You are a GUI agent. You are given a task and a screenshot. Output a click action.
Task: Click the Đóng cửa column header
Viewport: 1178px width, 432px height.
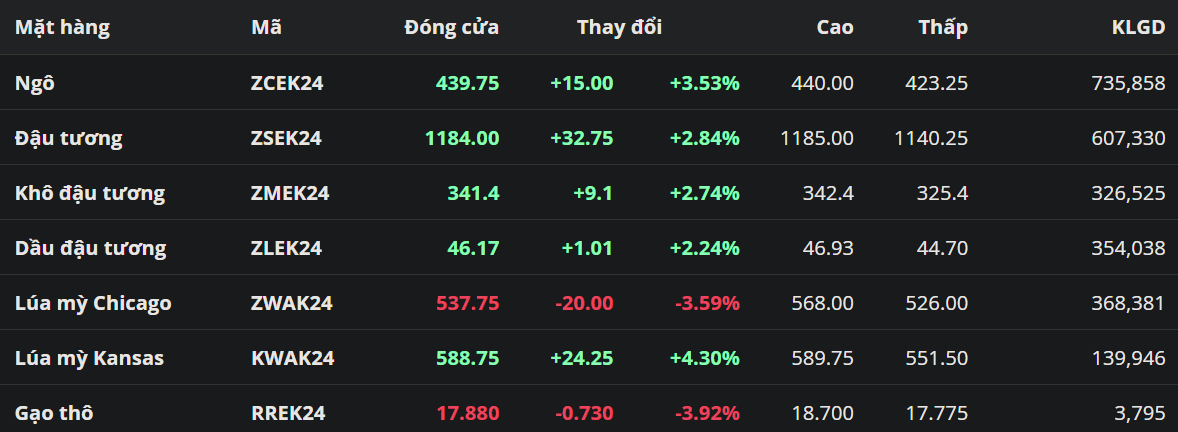(x=451, y=28)
